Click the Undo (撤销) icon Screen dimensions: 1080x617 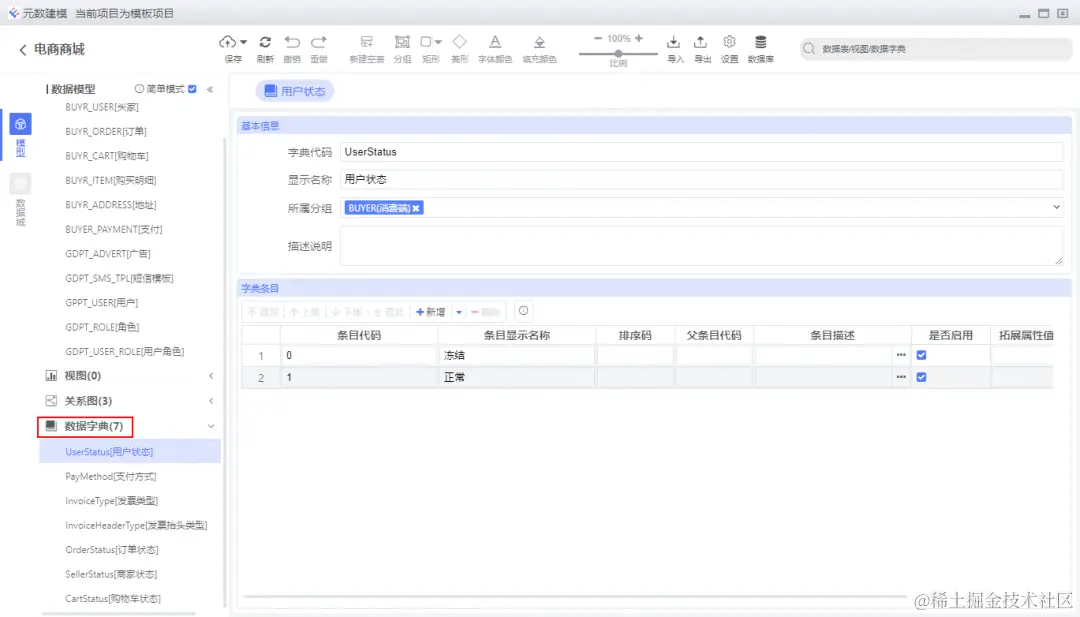coord(292,42)
